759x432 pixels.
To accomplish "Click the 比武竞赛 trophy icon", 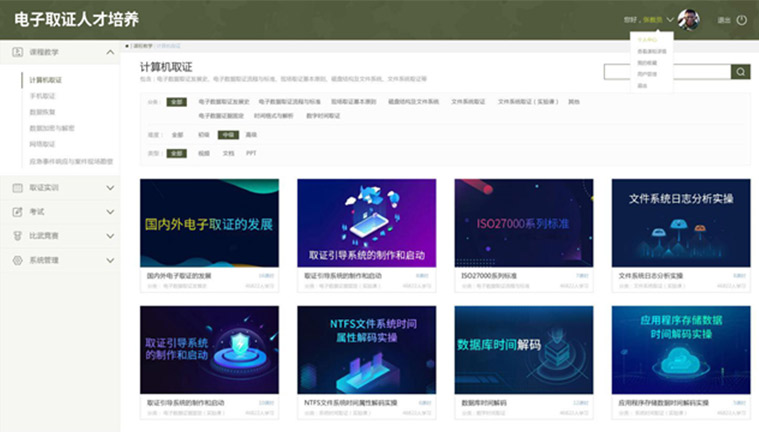I will [17, 236].
